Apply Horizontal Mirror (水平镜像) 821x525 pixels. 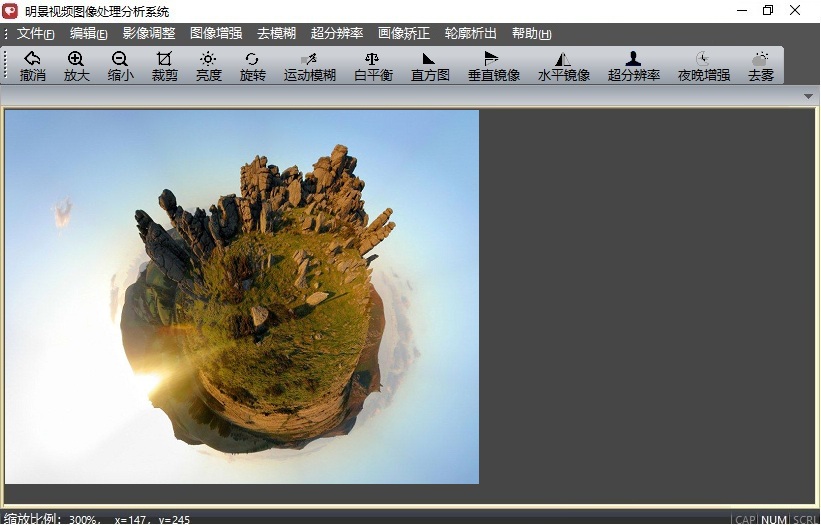563,66
